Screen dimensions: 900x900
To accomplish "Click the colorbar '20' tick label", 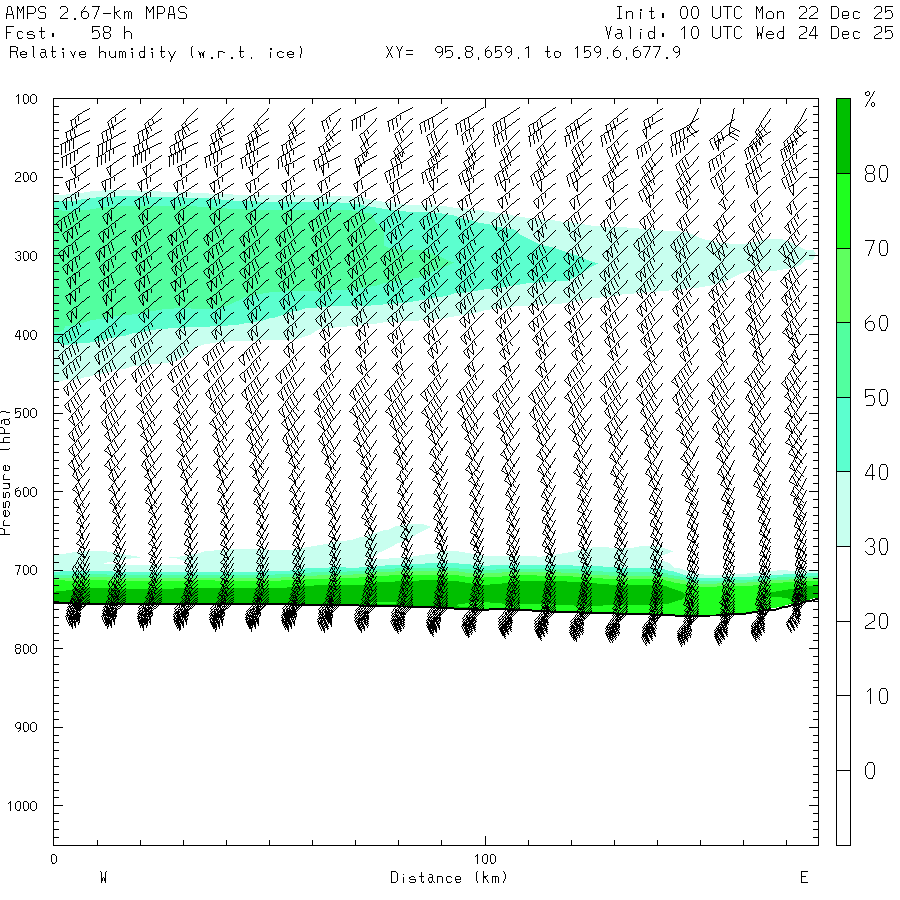I will pyautogui.click(x=876, y=622).
